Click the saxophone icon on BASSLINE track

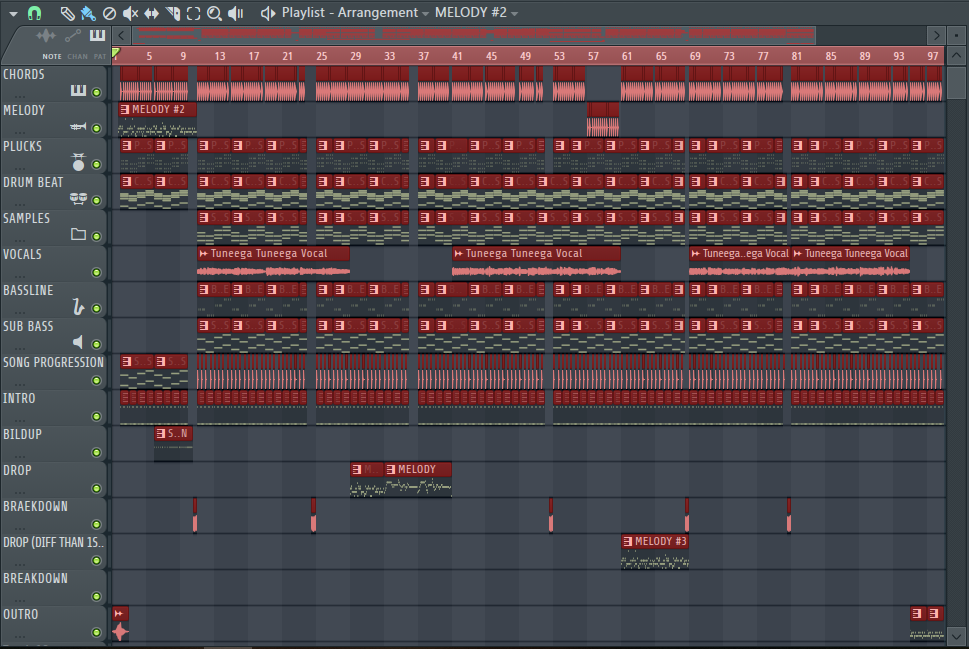click(78, 306)
